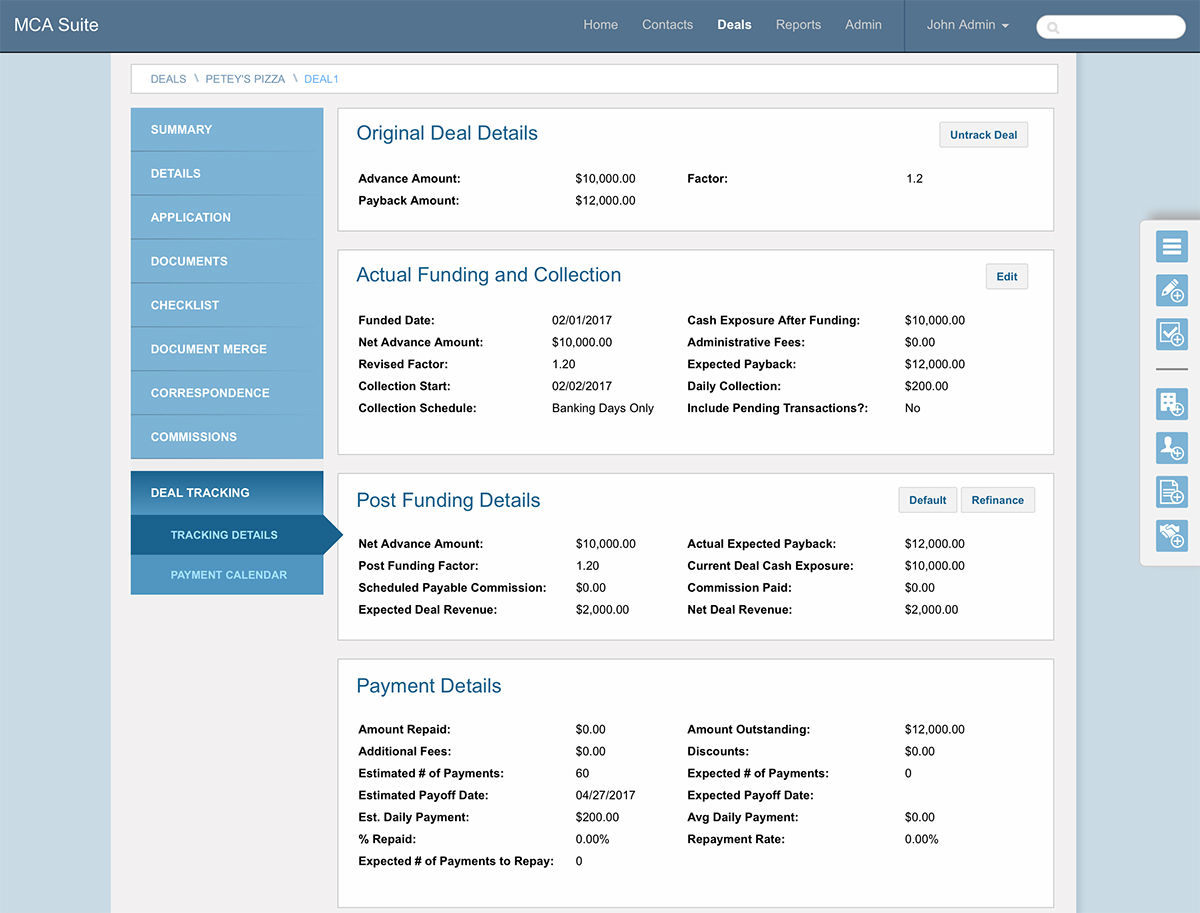Click the Refinance button
The image size is (1200, 913).
[997, 500]
